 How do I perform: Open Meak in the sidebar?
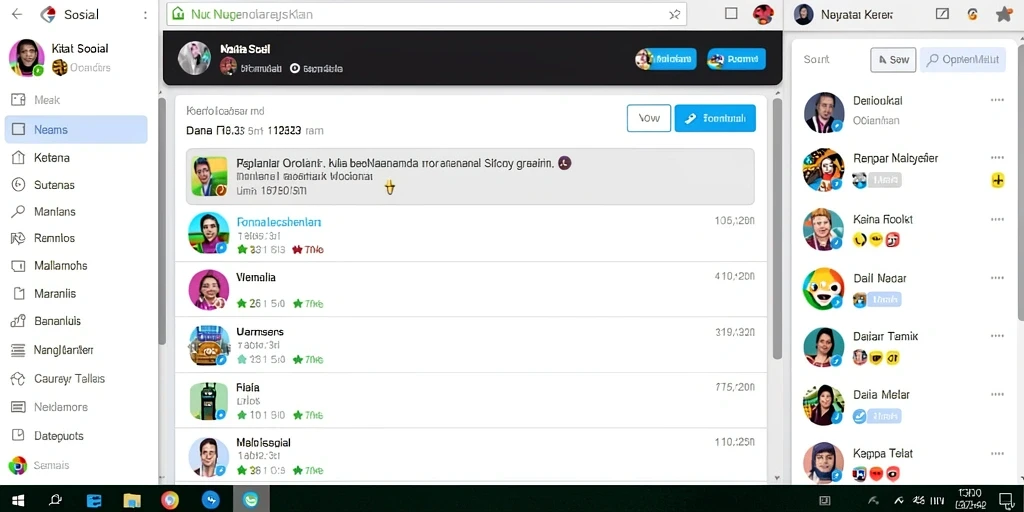47,100
